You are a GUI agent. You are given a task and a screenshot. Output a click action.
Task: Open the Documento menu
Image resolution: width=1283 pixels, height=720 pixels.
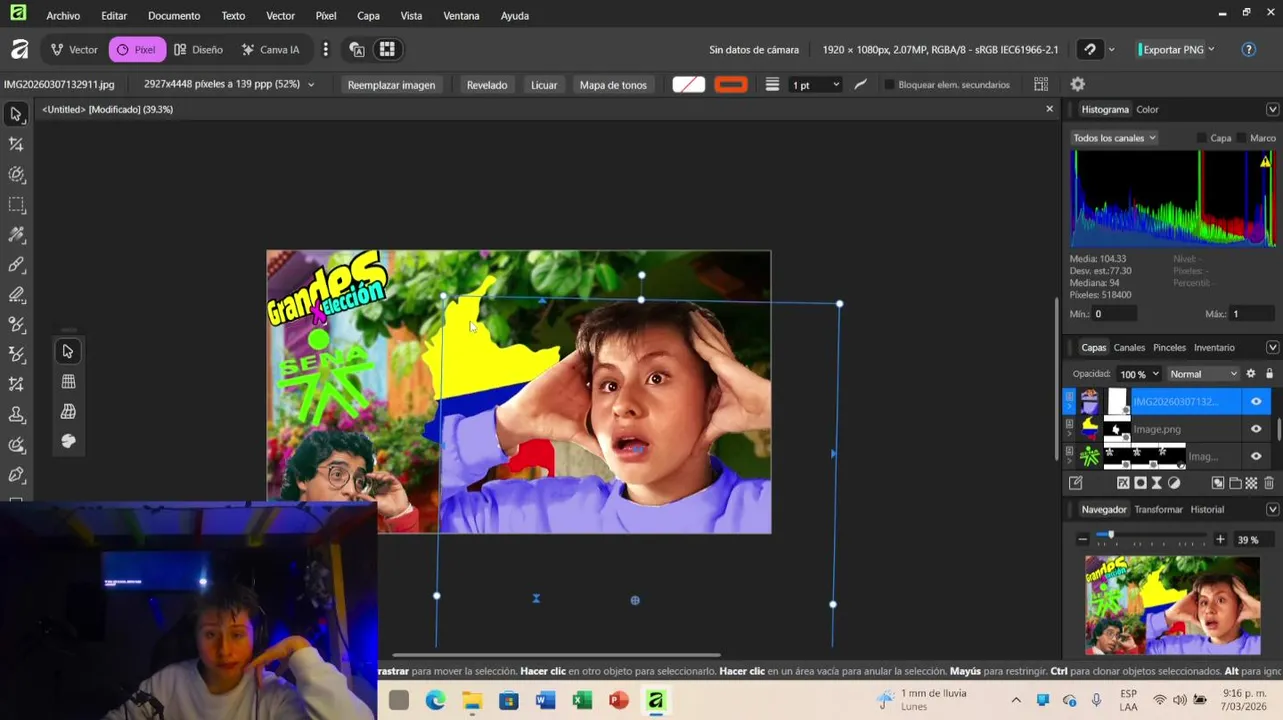click(174, 16)
